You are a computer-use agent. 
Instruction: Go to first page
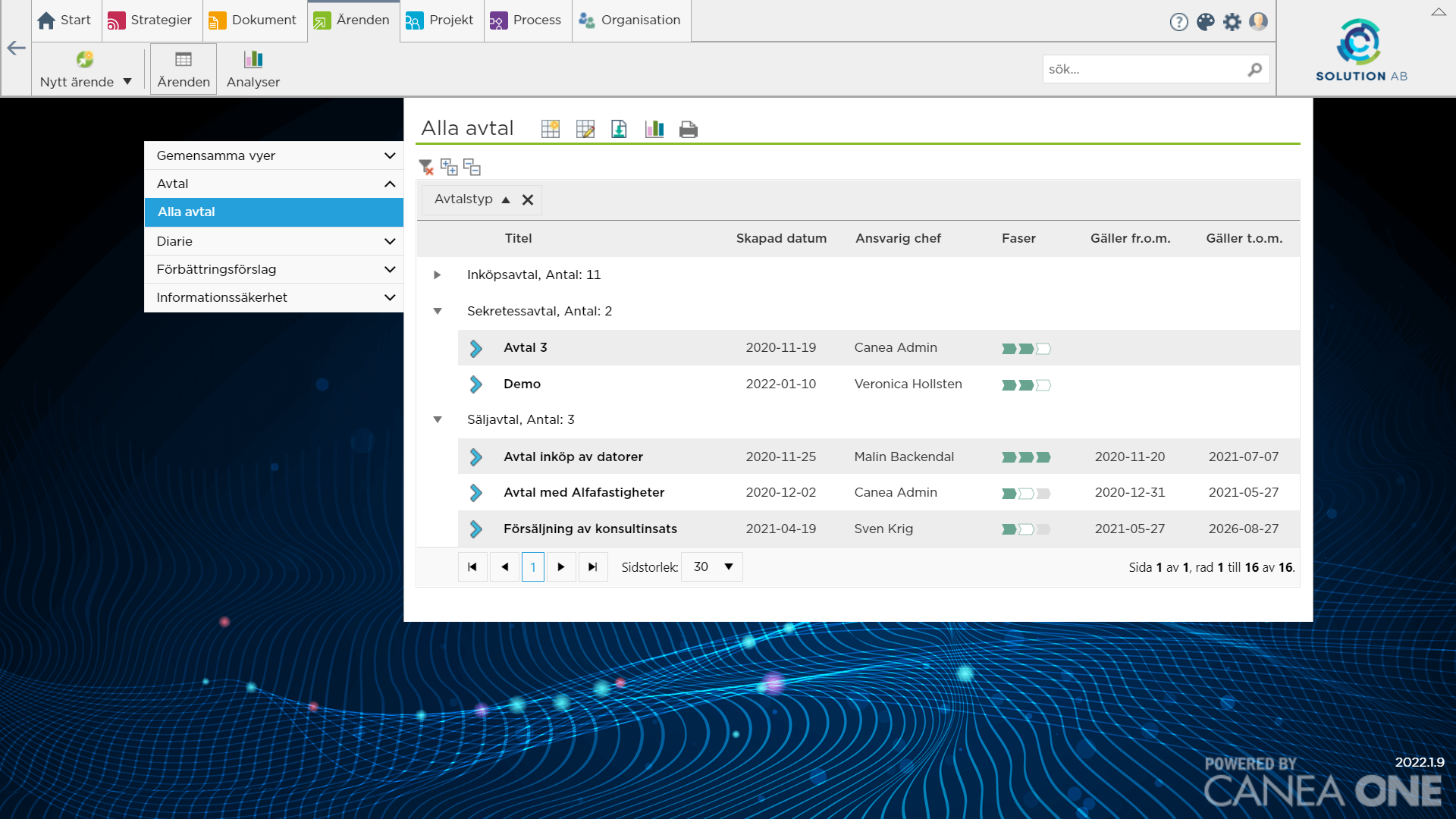[x=472, y=566]
